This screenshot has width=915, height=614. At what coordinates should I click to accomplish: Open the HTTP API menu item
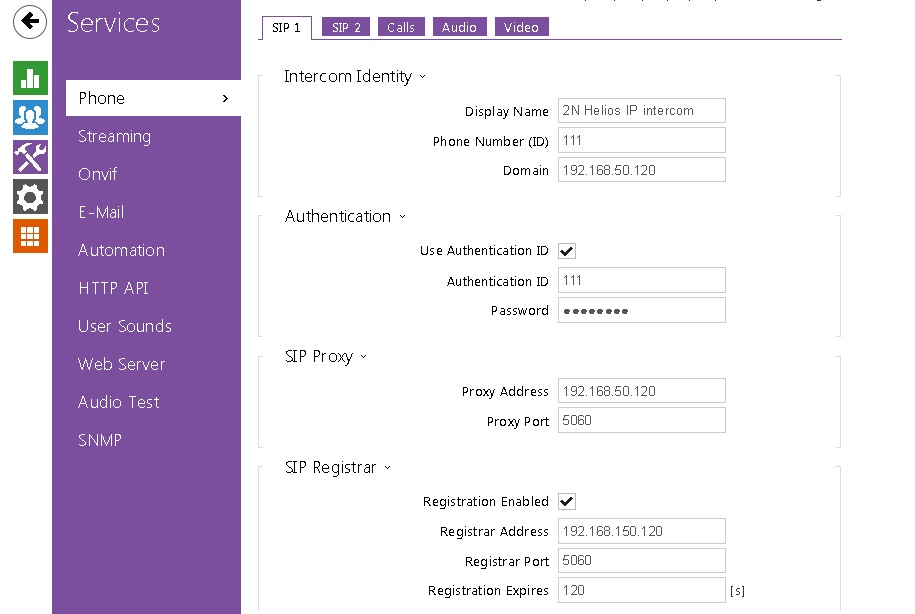coord(113,288)
